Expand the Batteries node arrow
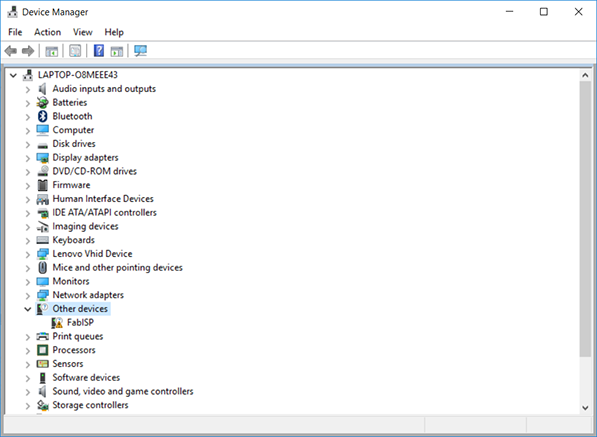Image resolution: width=597 pixels, height=437 pixels. (27, 103)
